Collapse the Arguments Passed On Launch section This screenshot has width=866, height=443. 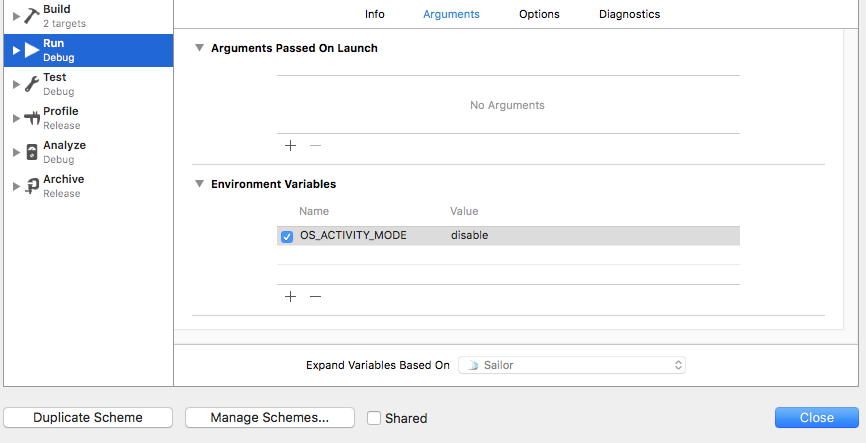click(x=199, y=48)
